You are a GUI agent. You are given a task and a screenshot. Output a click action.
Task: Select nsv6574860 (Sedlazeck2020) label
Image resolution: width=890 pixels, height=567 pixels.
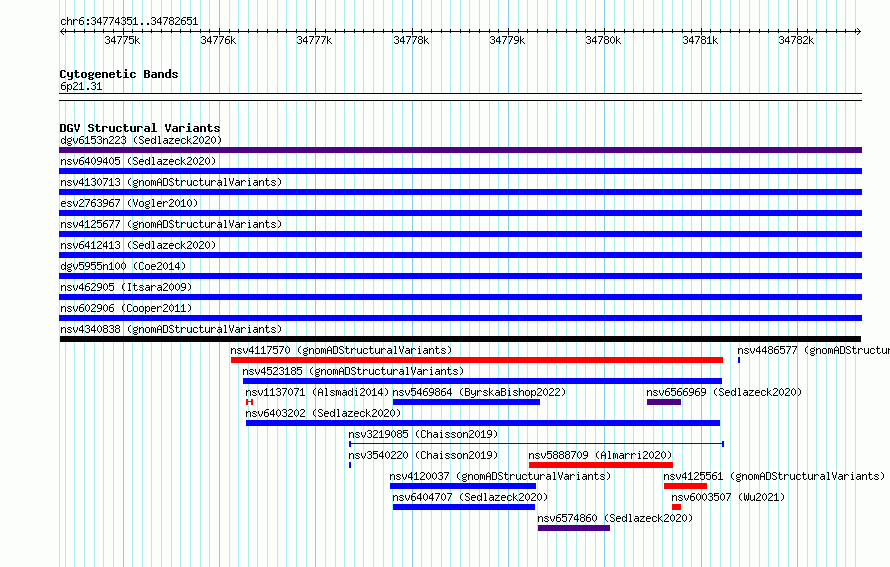(x=615, y=518)
